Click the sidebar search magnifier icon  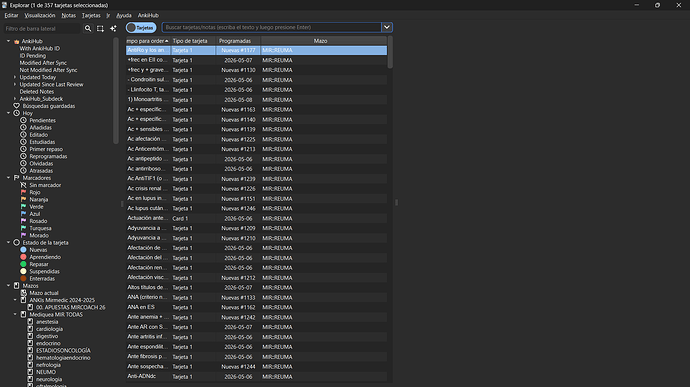pos(88,28)
